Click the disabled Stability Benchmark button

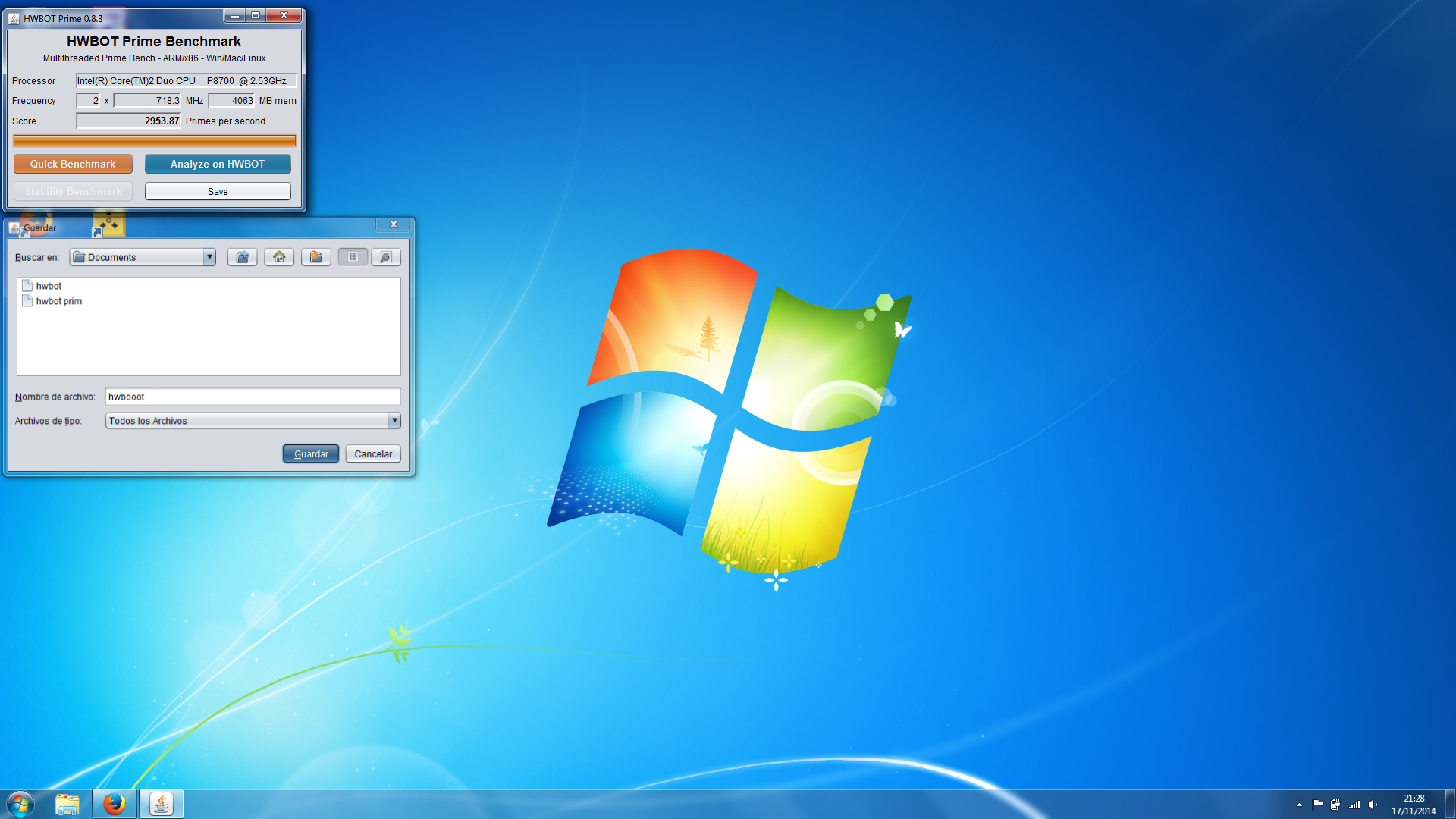pos(73,191)
